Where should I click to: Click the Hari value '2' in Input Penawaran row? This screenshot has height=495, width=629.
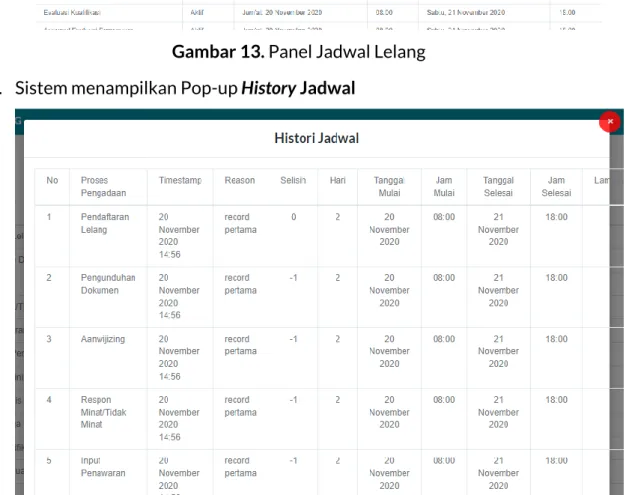338,461
